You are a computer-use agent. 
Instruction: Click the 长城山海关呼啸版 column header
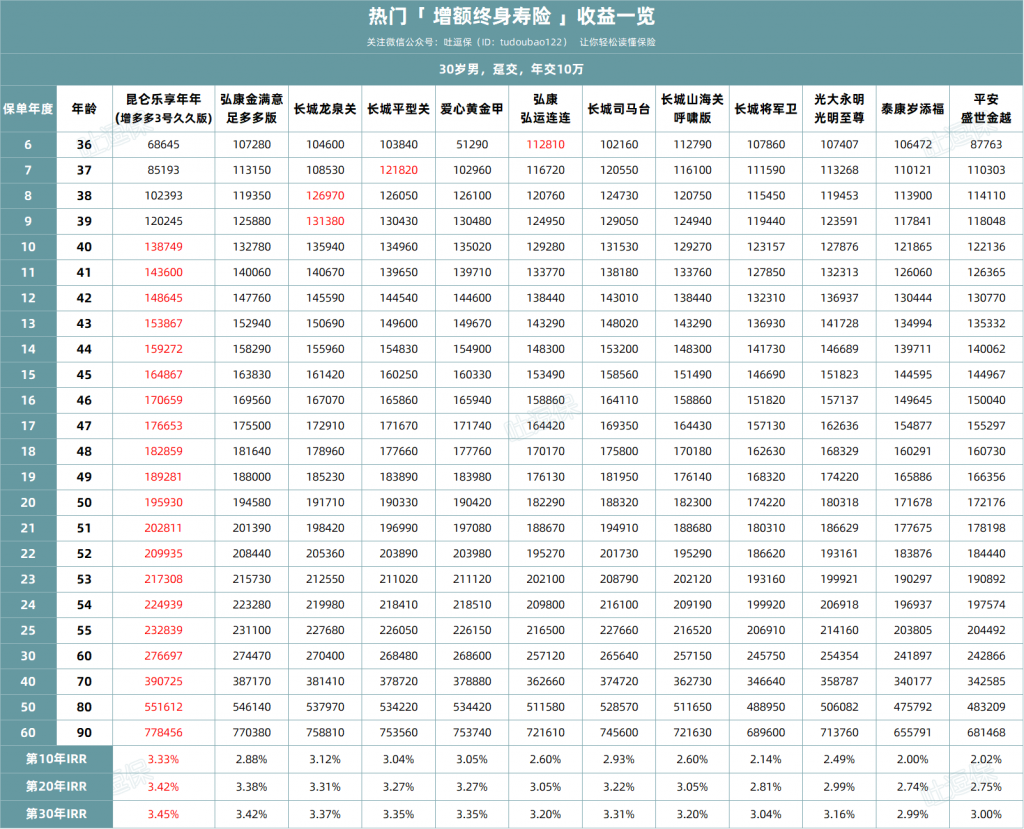coord(692,108)
